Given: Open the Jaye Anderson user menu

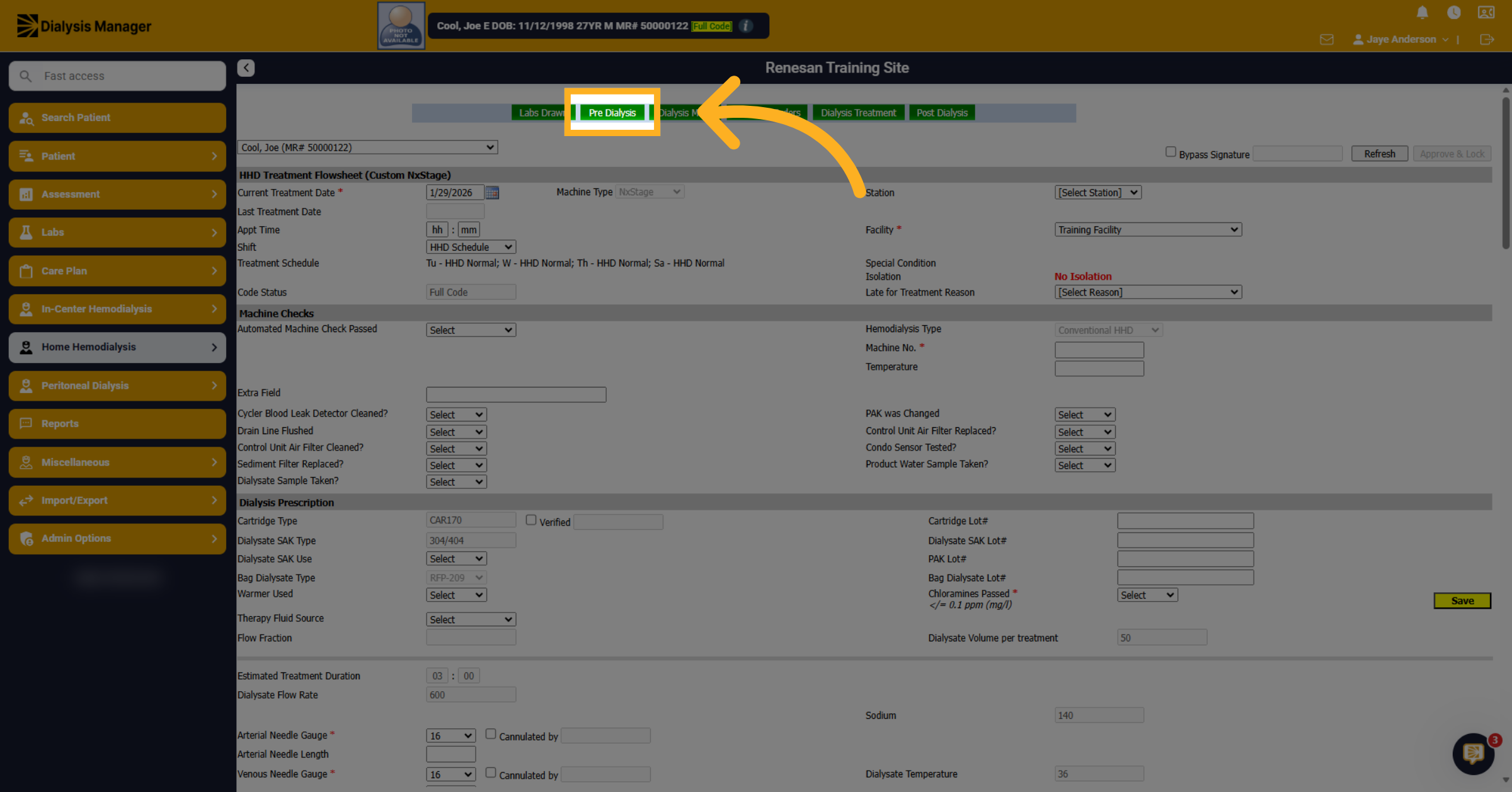Looking at the screenshot, I should 1401,40.
